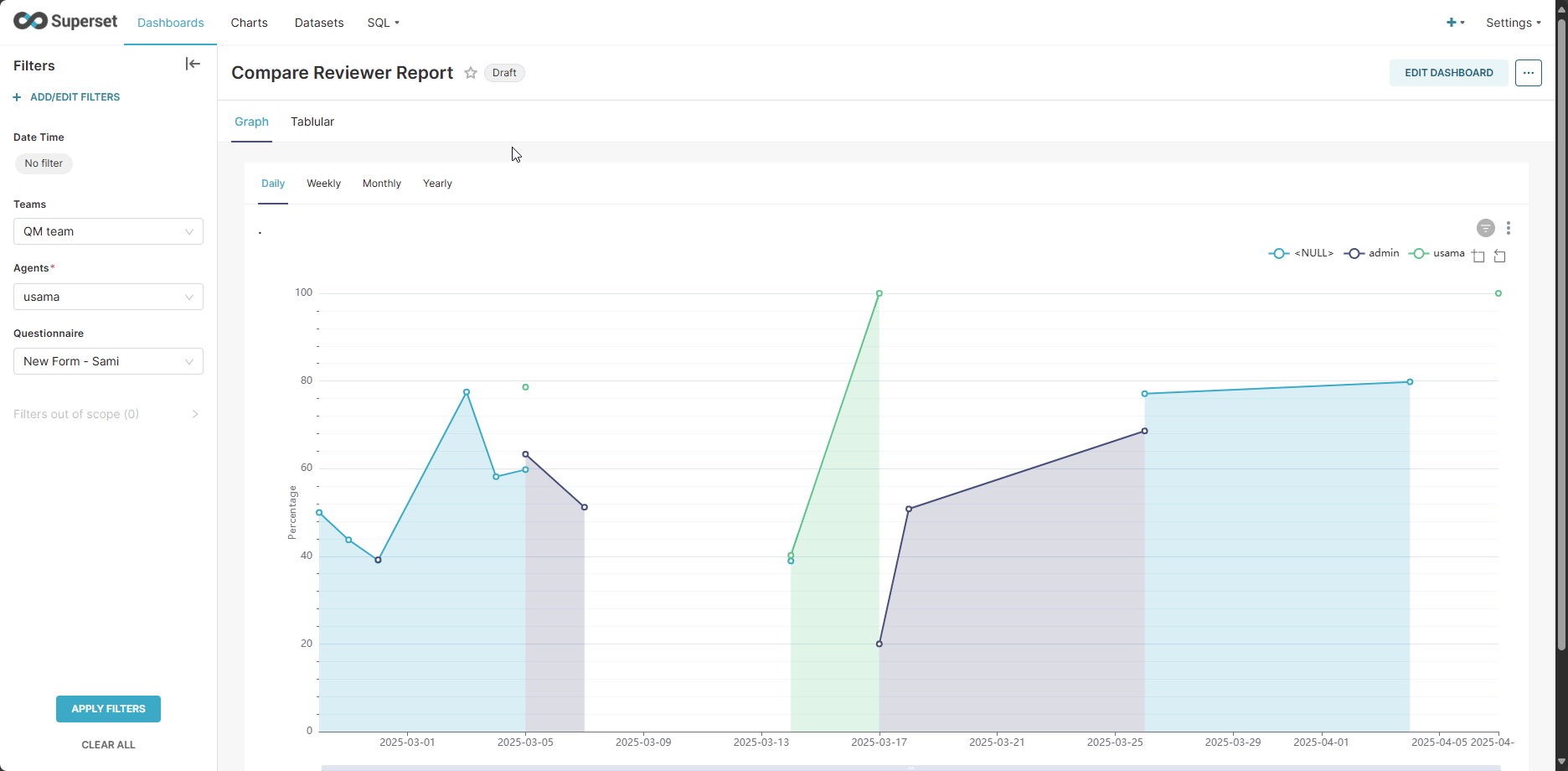Favorite the dashboard using the star icon
The width and height of the screenshot is (1568, 771).
click(470, 73)
